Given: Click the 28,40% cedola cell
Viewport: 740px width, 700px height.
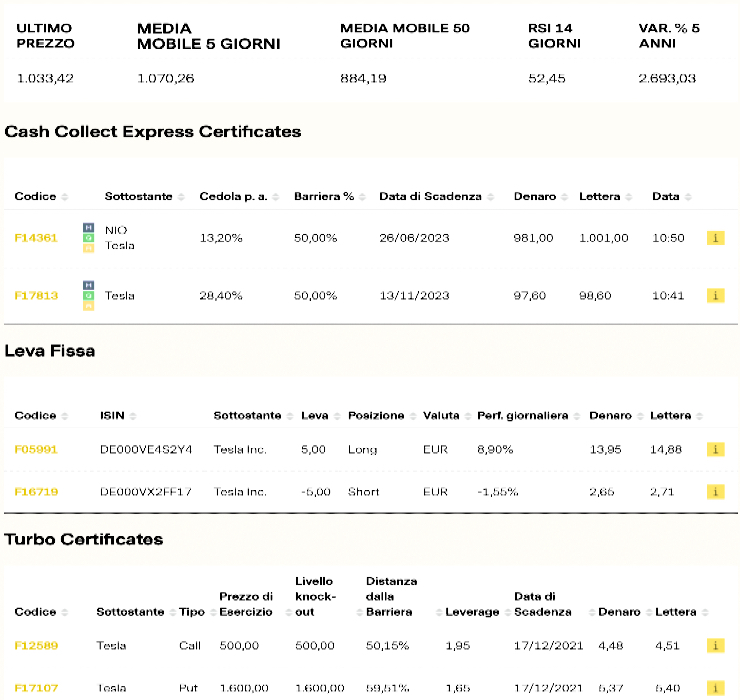Looking at the screenshot, I should click(221, 295).
